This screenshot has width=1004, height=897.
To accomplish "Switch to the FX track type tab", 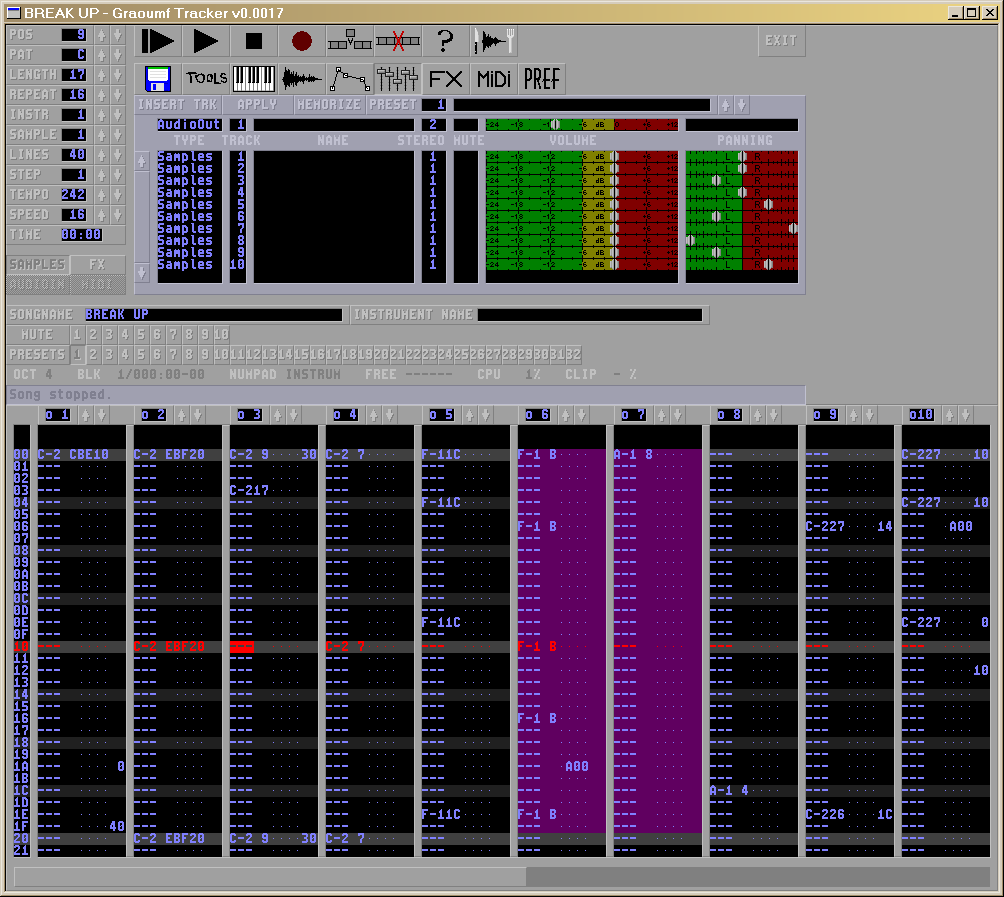I will (97, 264).
